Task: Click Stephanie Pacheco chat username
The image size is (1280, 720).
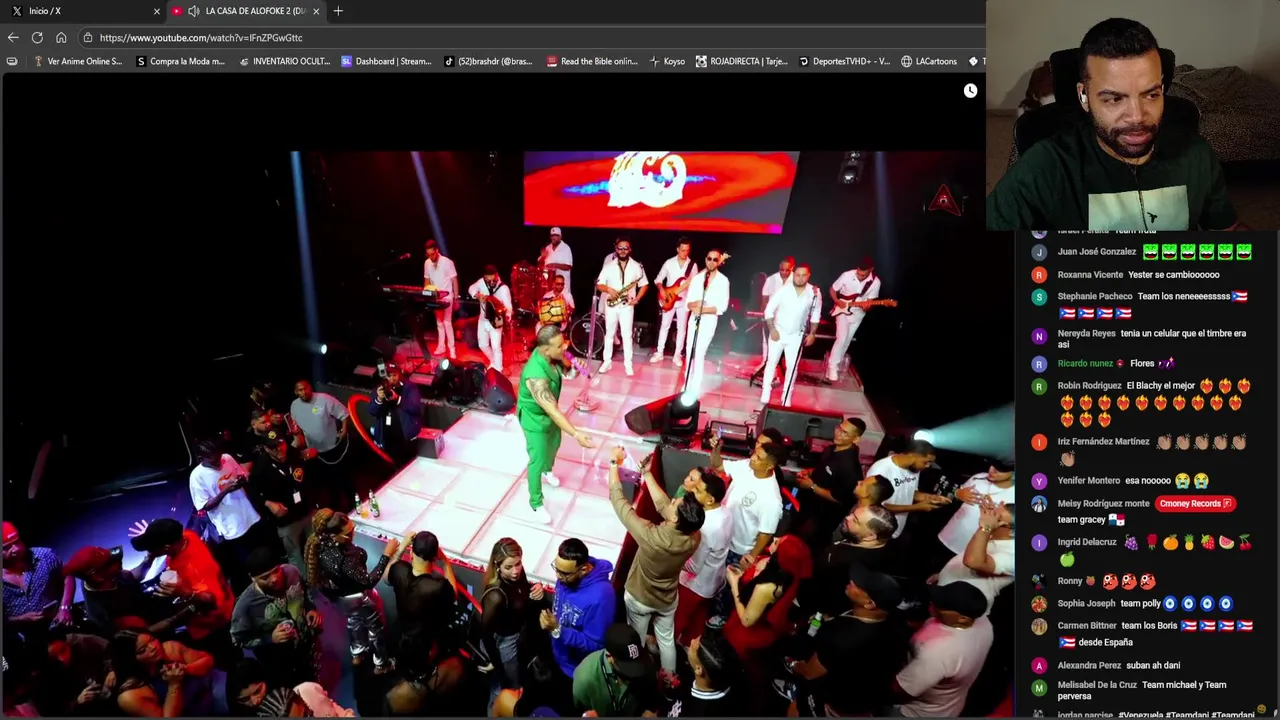Action: (1094, 297)
